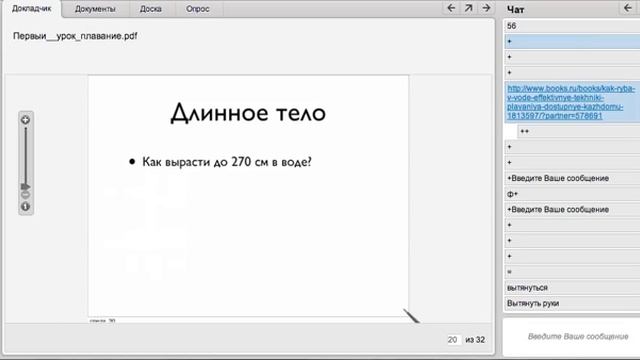Switch to the Опрос tab

click(x=198, y=9)
